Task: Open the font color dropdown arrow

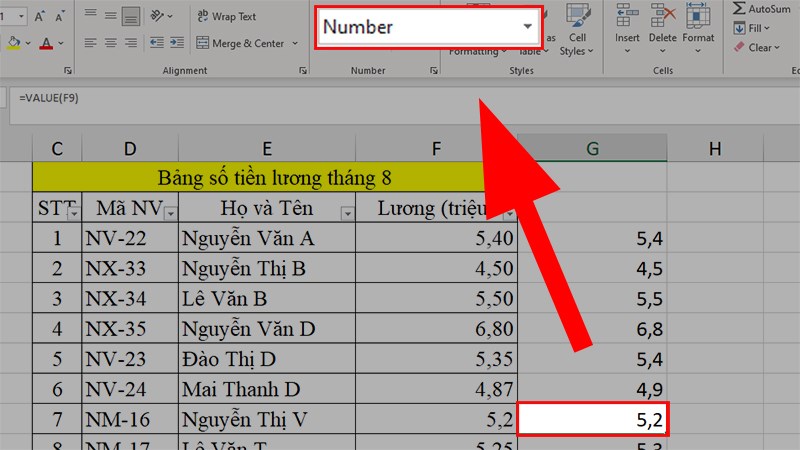Action: (x=61, y=43)
